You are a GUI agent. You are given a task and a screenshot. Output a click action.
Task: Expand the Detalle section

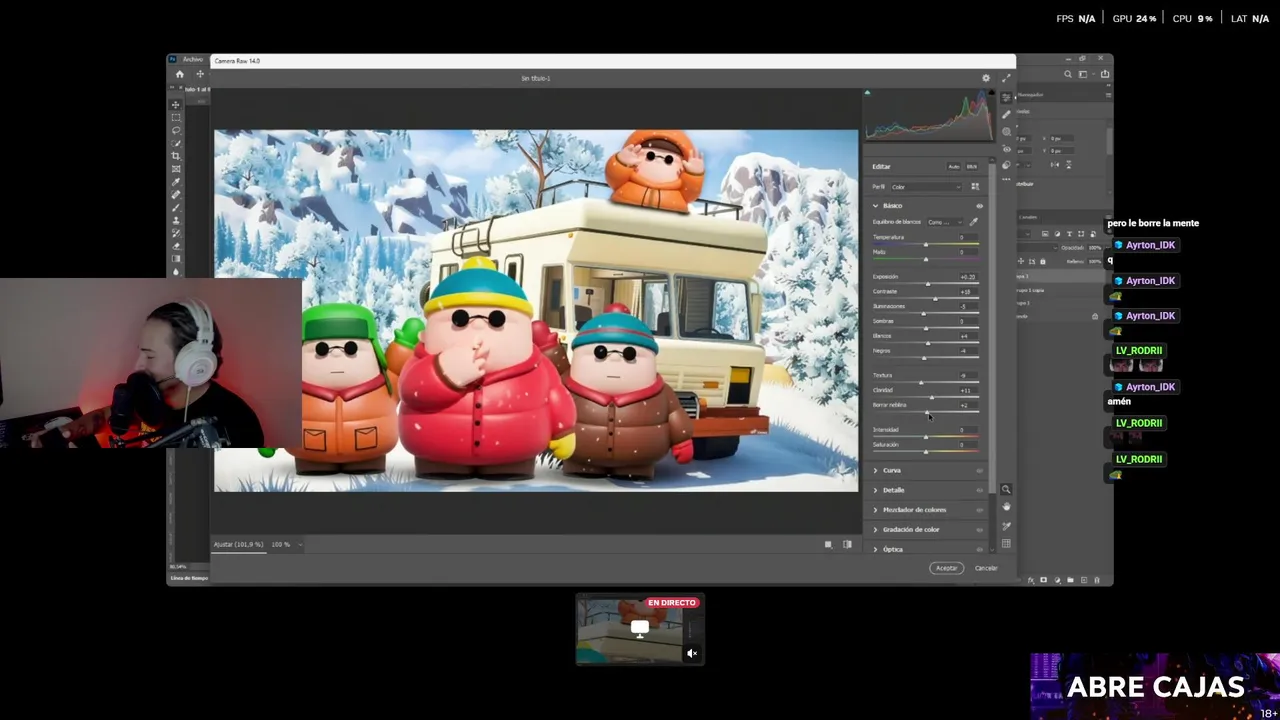[x=875, y=490]
